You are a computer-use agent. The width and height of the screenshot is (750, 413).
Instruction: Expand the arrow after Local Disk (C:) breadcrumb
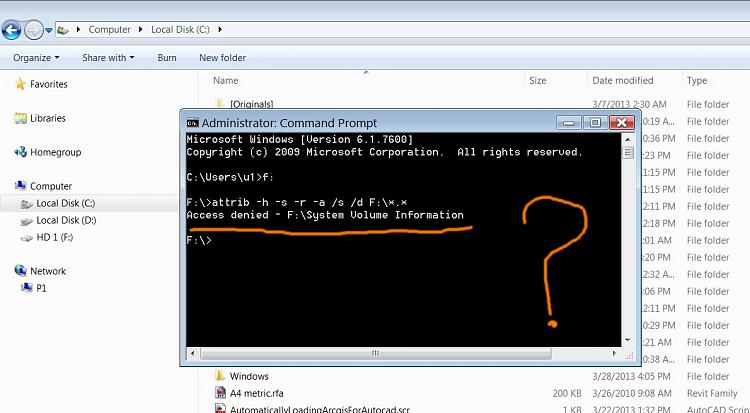pos(220,30)
